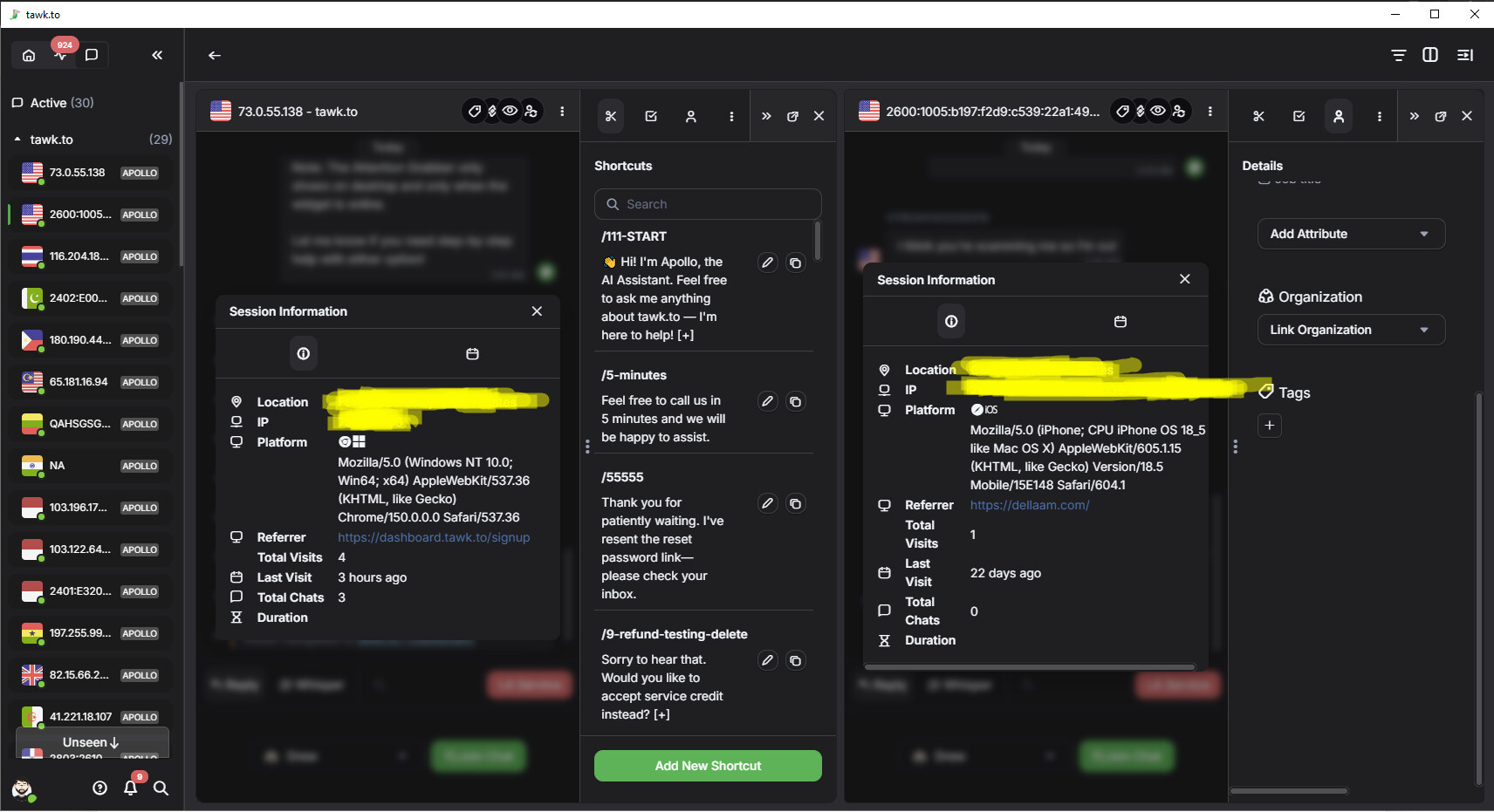The image size is (1494, 812).
Task: Open kebab menu in first chat side panel tabs
Action: click(x=731, y=116)
